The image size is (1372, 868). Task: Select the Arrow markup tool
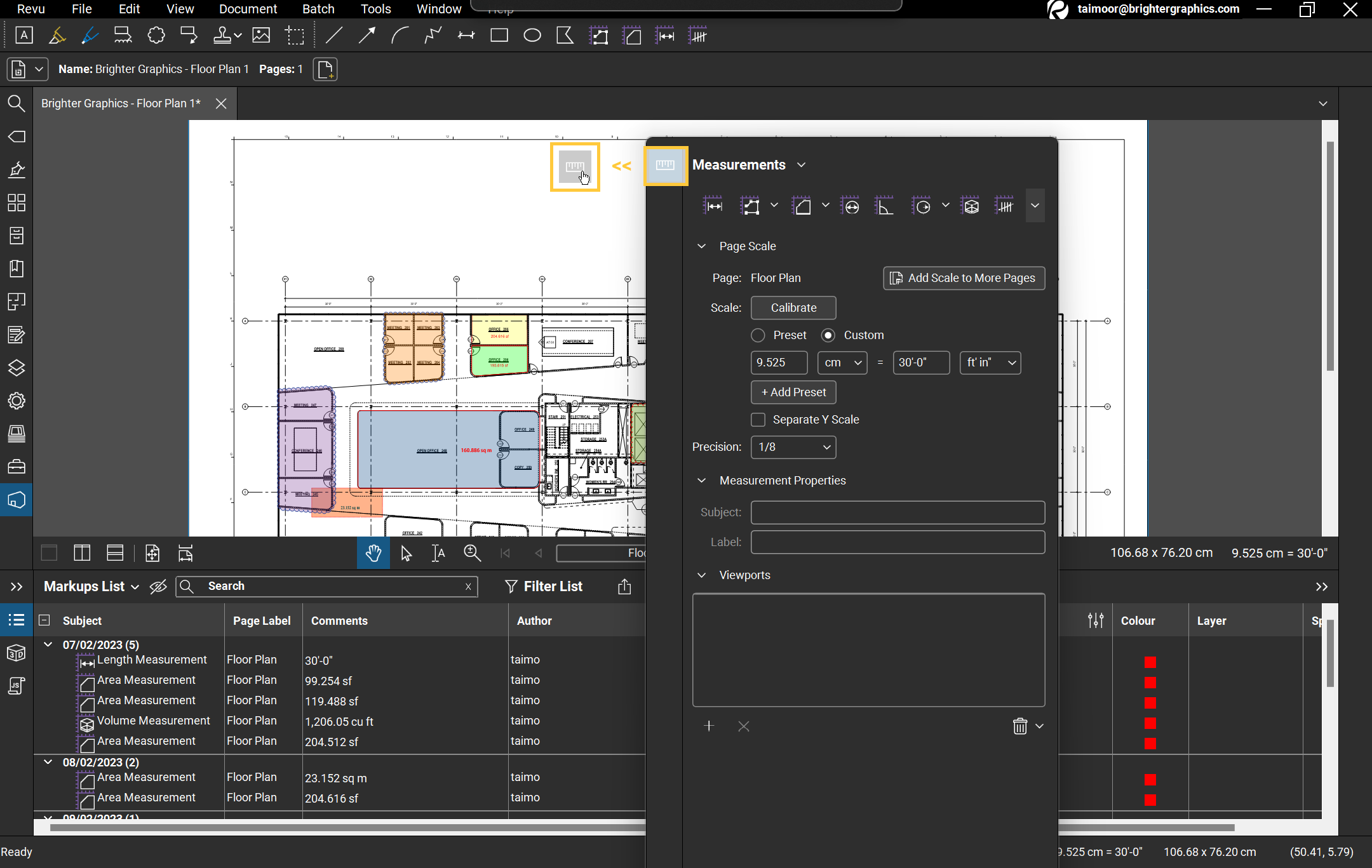[367, 36]
